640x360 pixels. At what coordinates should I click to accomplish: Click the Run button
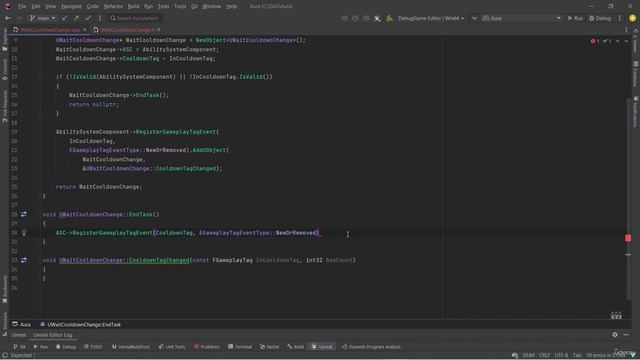575,18
